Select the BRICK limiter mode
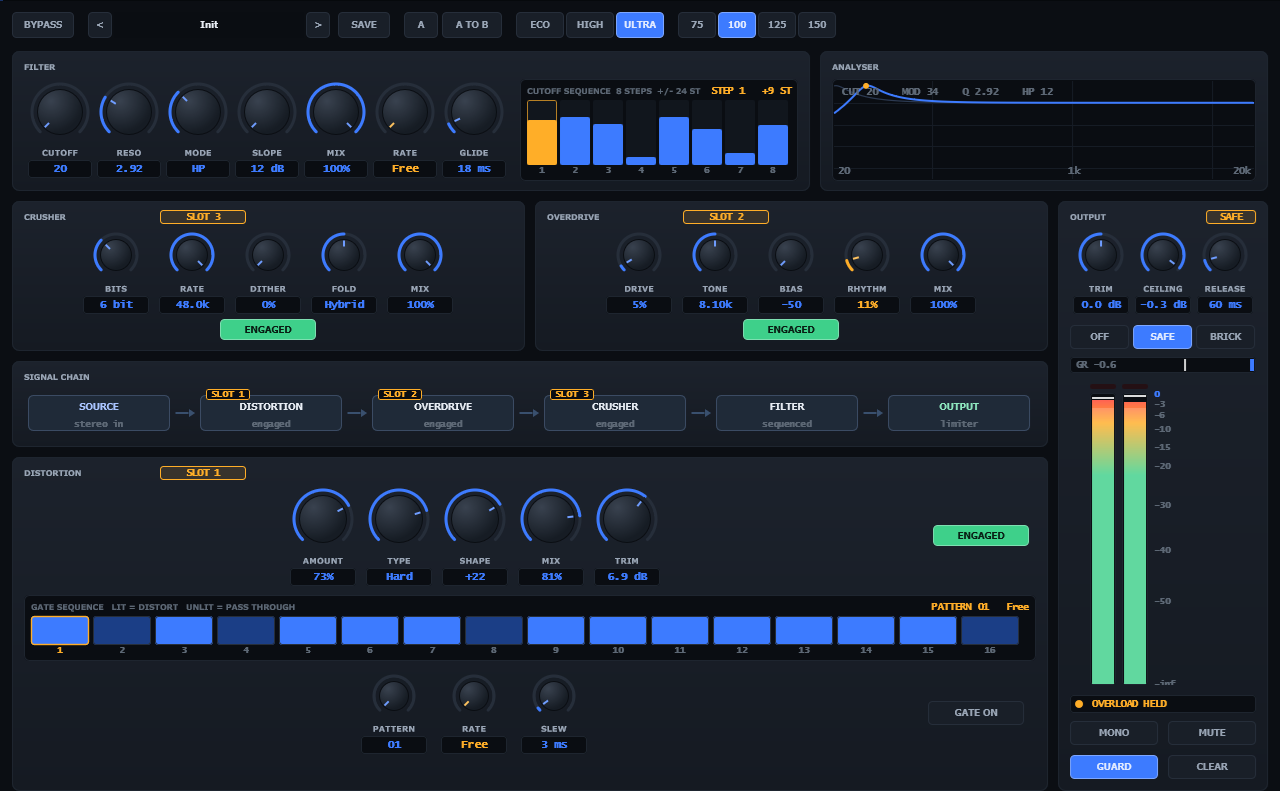This screenshot has height=791, width=1280. [x=1226, y=337]
